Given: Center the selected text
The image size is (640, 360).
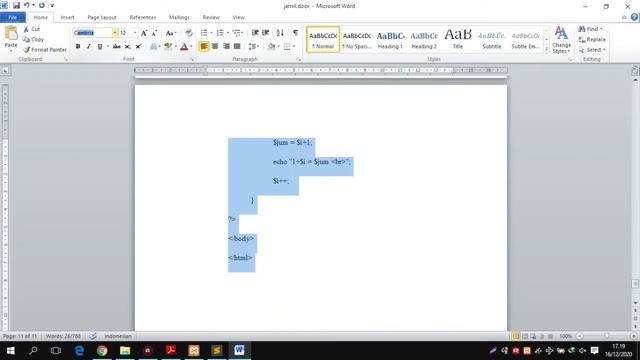Looking at the screenshot, I should [x=215, y=47].
